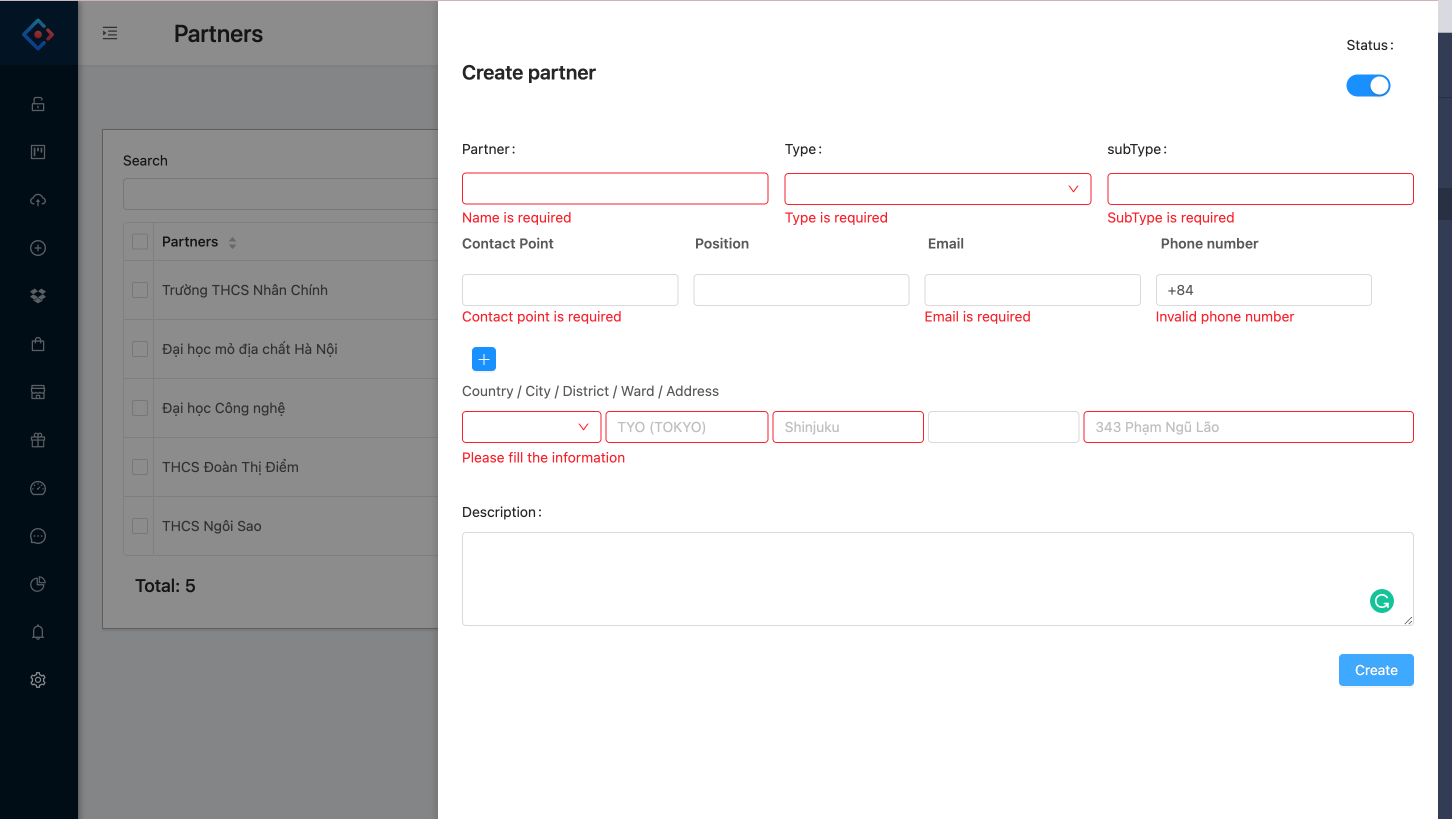Open the shopping bag sidebar icon
This screenshot has width=1452, height=819.
click(x=38, y=344)
